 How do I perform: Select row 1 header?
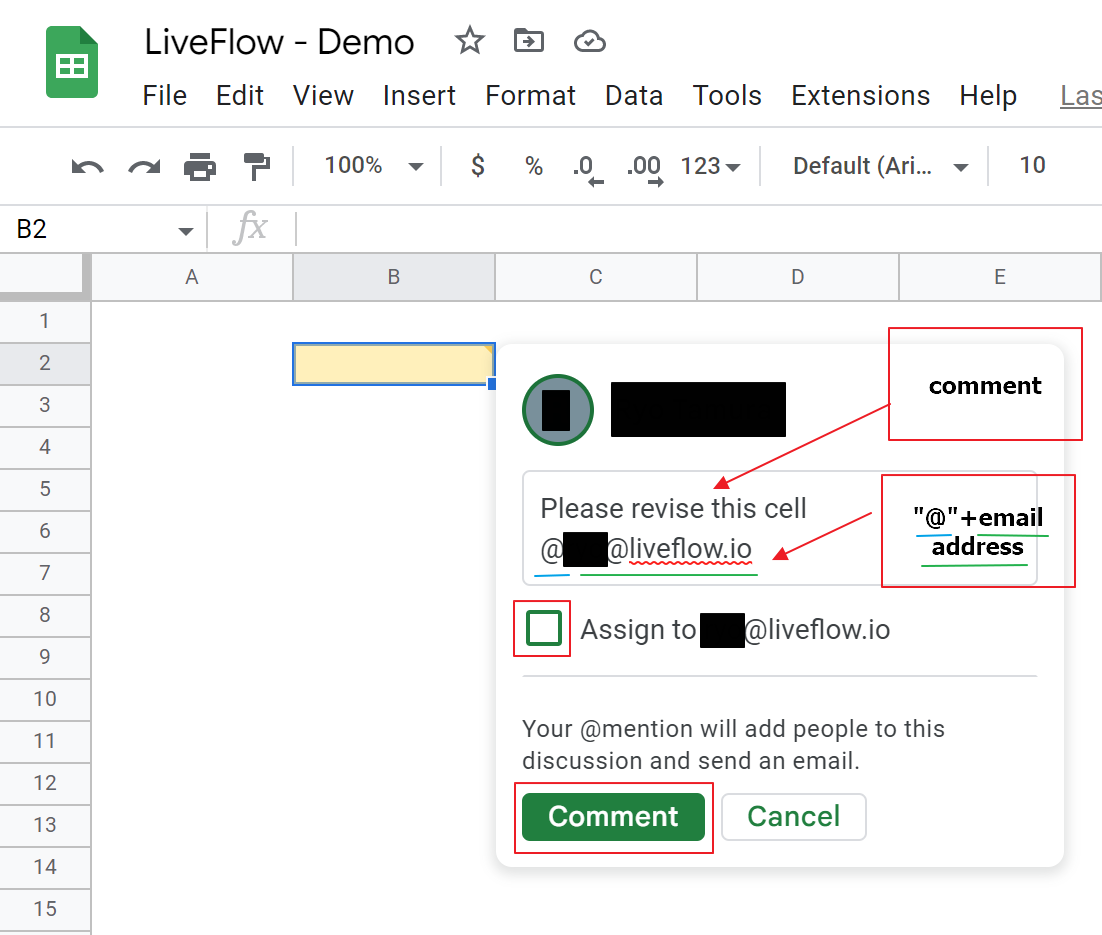(x=45, y=321)
